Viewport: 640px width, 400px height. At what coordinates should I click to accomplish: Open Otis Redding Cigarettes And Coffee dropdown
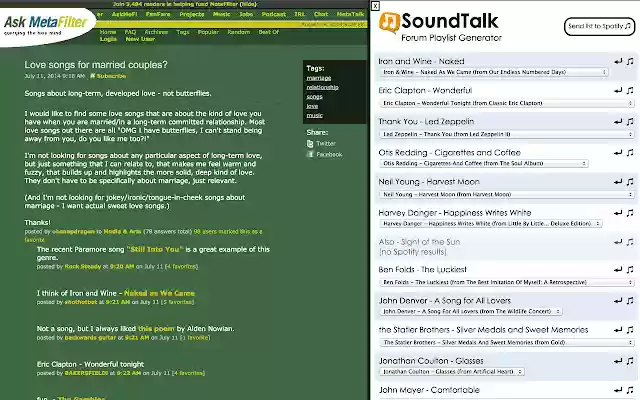pyautogui.click(x=484, y=163)
